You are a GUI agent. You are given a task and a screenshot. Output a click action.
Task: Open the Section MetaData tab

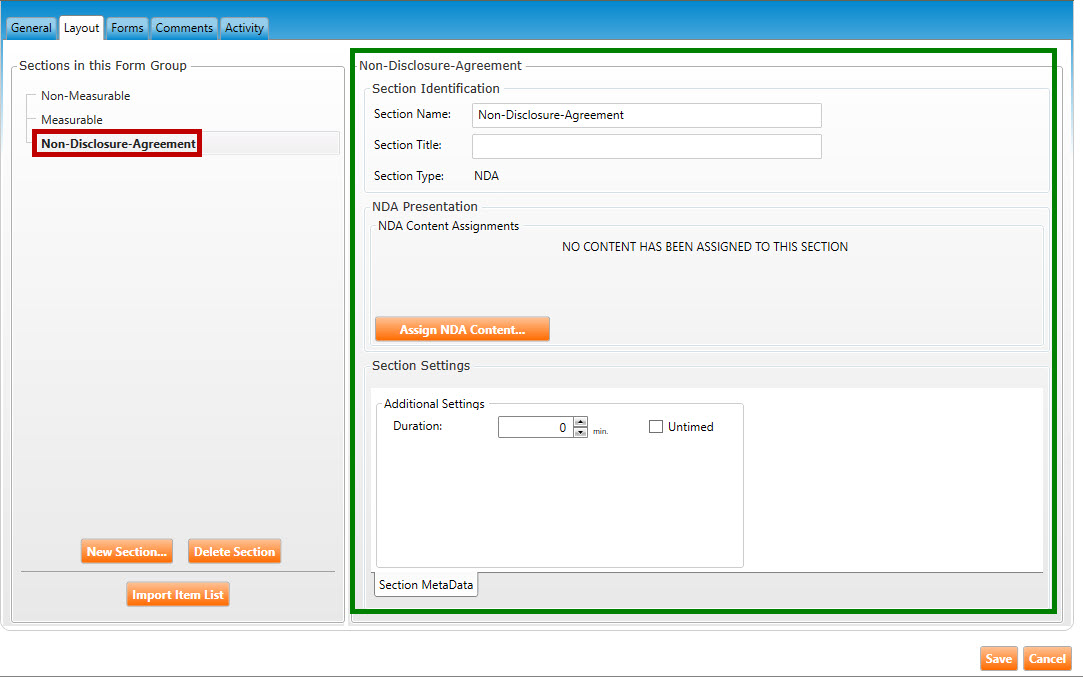(x=426, y=585)
